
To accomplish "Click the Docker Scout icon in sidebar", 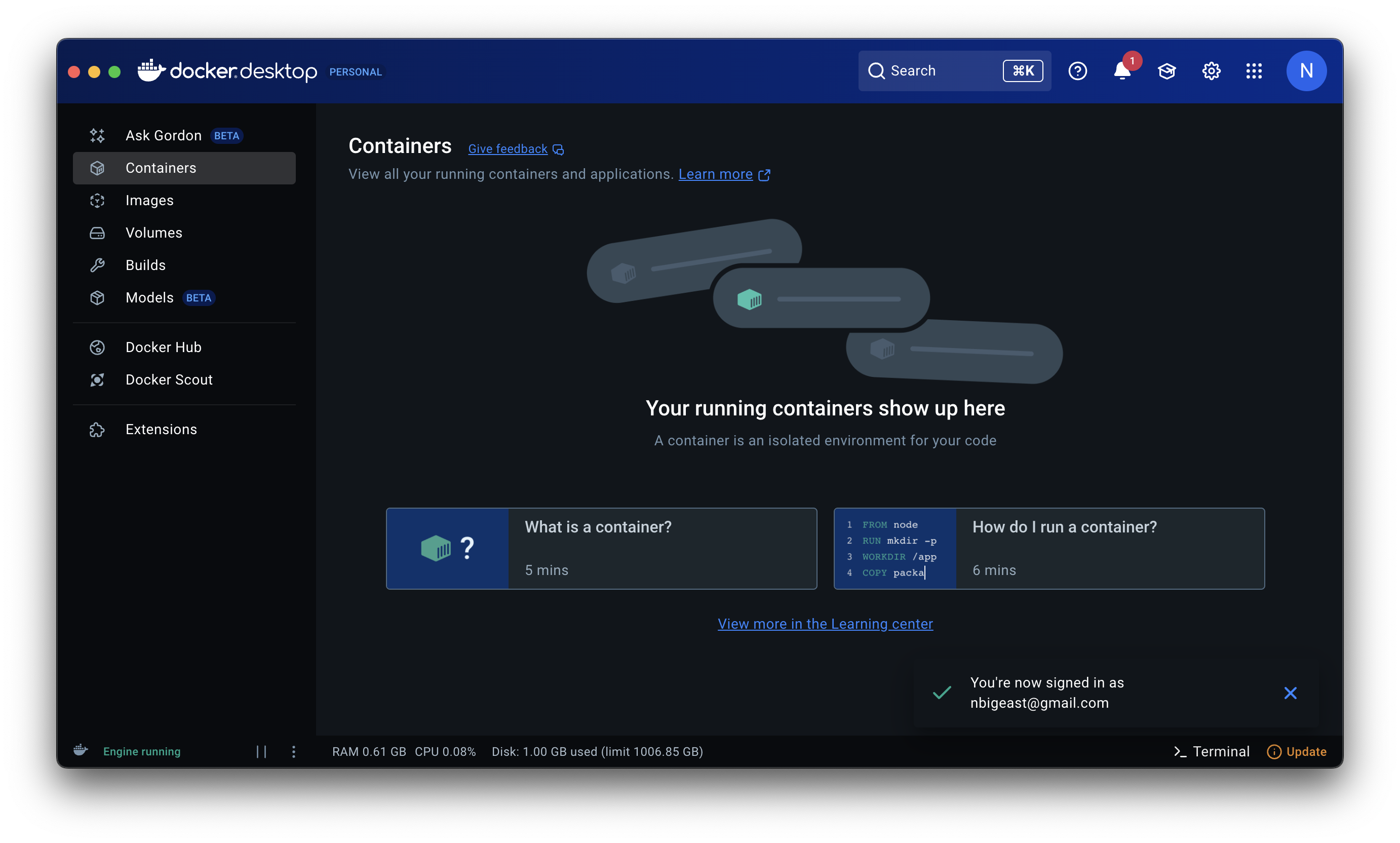I will [x=97, y=379].
